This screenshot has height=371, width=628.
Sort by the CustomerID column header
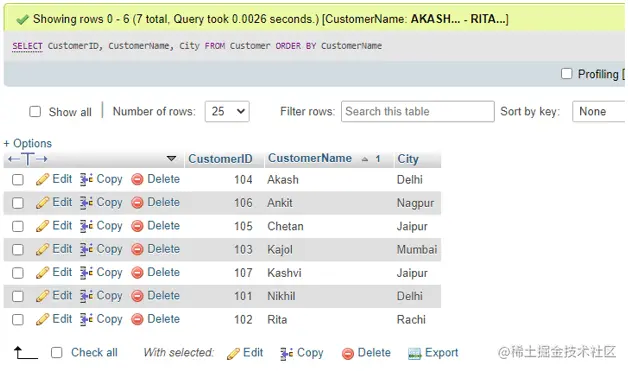coord(220,159)
